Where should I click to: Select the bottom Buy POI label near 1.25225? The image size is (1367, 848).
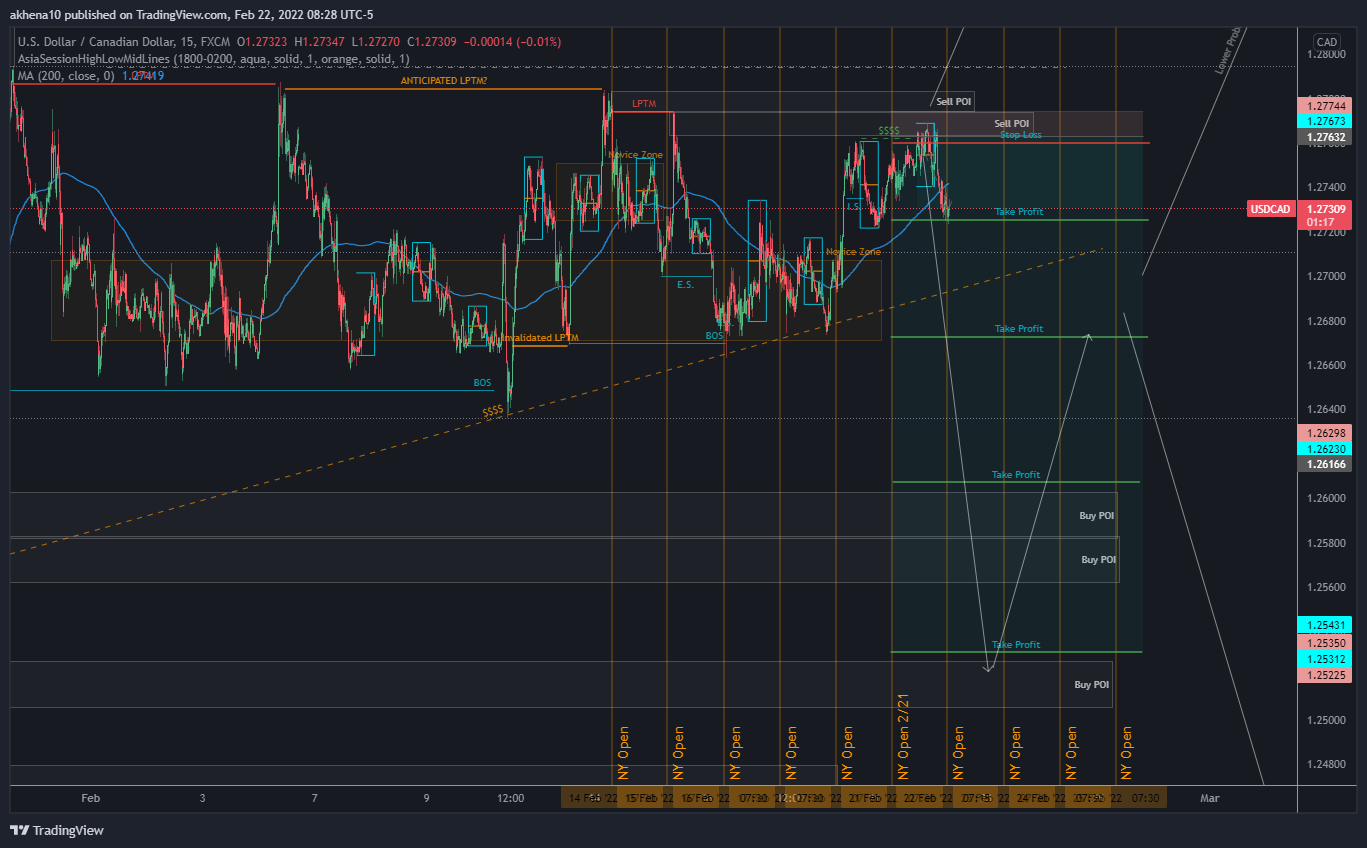[1092, 685]
